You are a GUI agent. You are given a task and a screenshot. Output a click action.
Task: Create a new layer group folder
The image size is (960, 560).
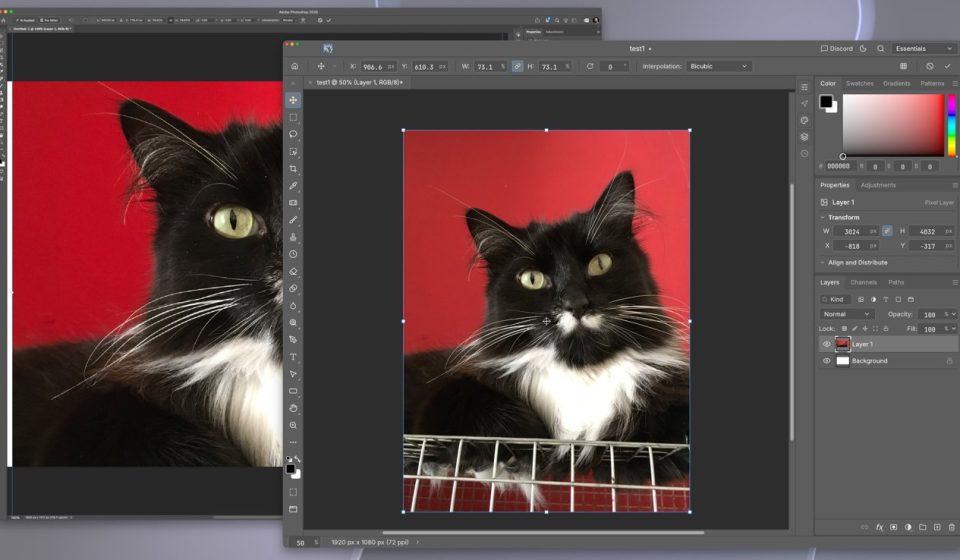coord(923,527)
